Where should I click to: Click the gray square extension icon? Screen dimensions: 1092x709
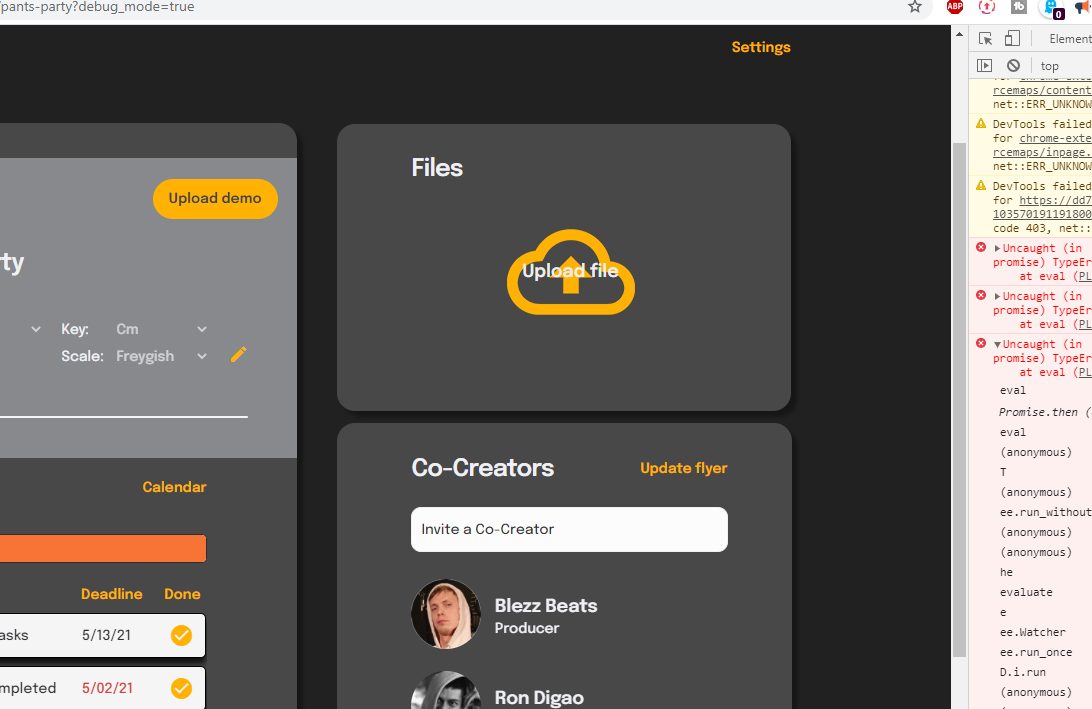click(x=1019, y=7)
